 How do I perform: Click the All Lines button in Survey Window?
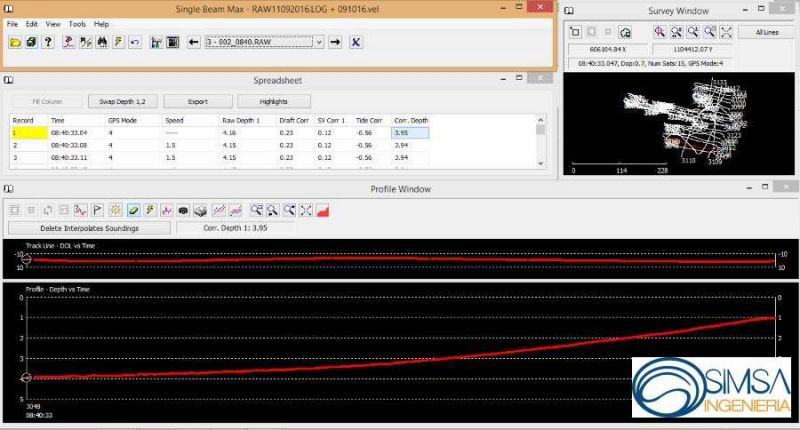tap(767, 32)
